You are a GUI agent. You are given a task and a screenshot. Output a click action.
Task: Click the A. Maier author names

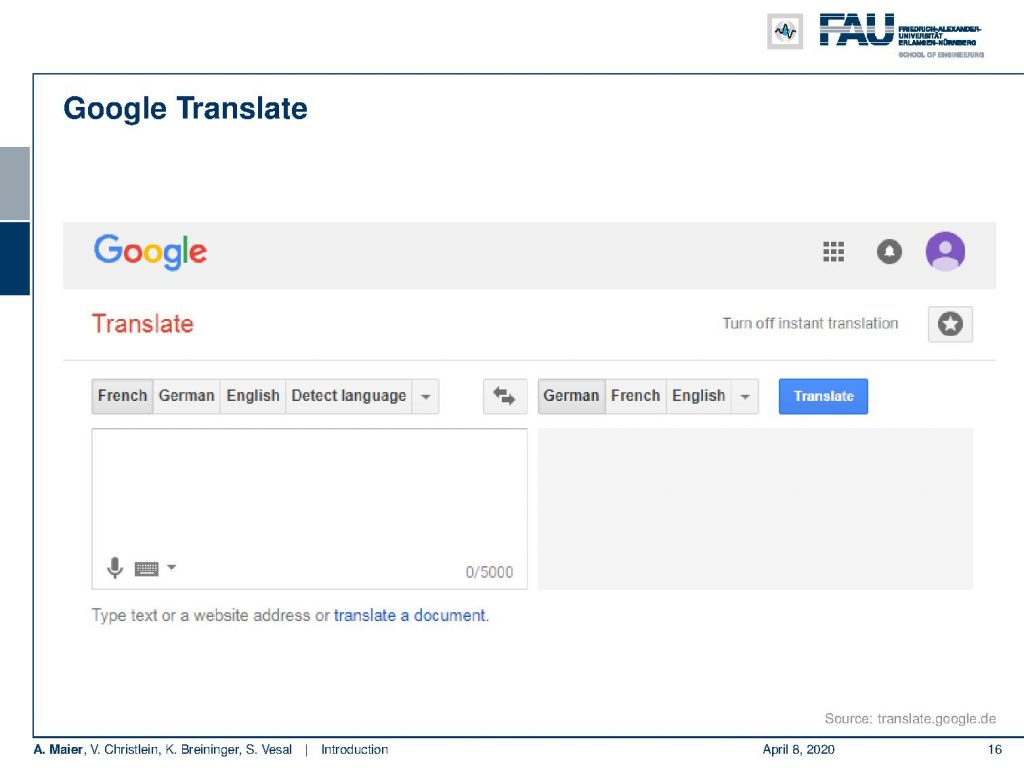163,750
